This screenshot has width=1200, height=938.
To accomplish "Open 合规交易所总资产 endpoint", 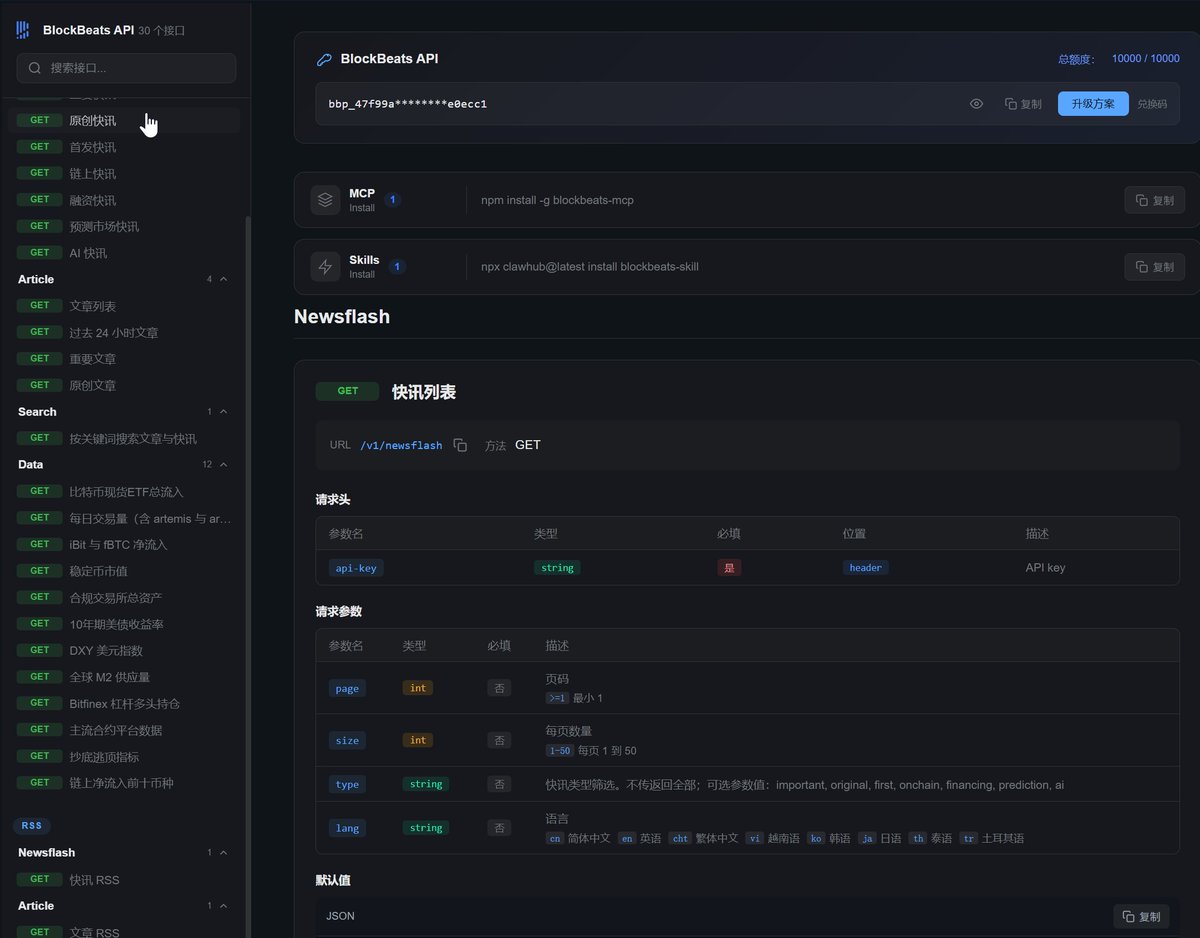I will click(124, 597).
